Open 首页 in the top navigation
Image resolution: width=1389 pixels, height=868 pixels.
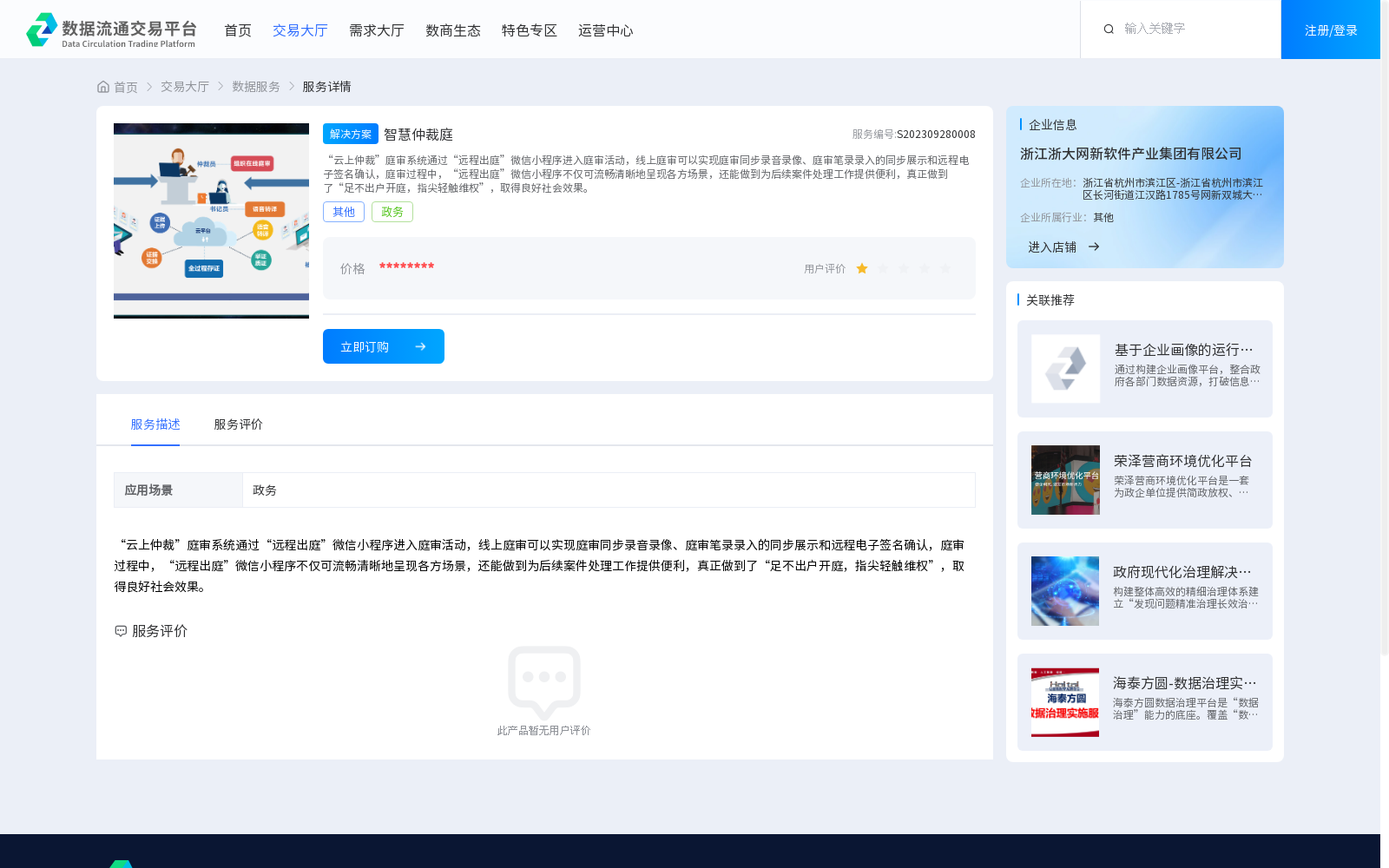[238, 30]
